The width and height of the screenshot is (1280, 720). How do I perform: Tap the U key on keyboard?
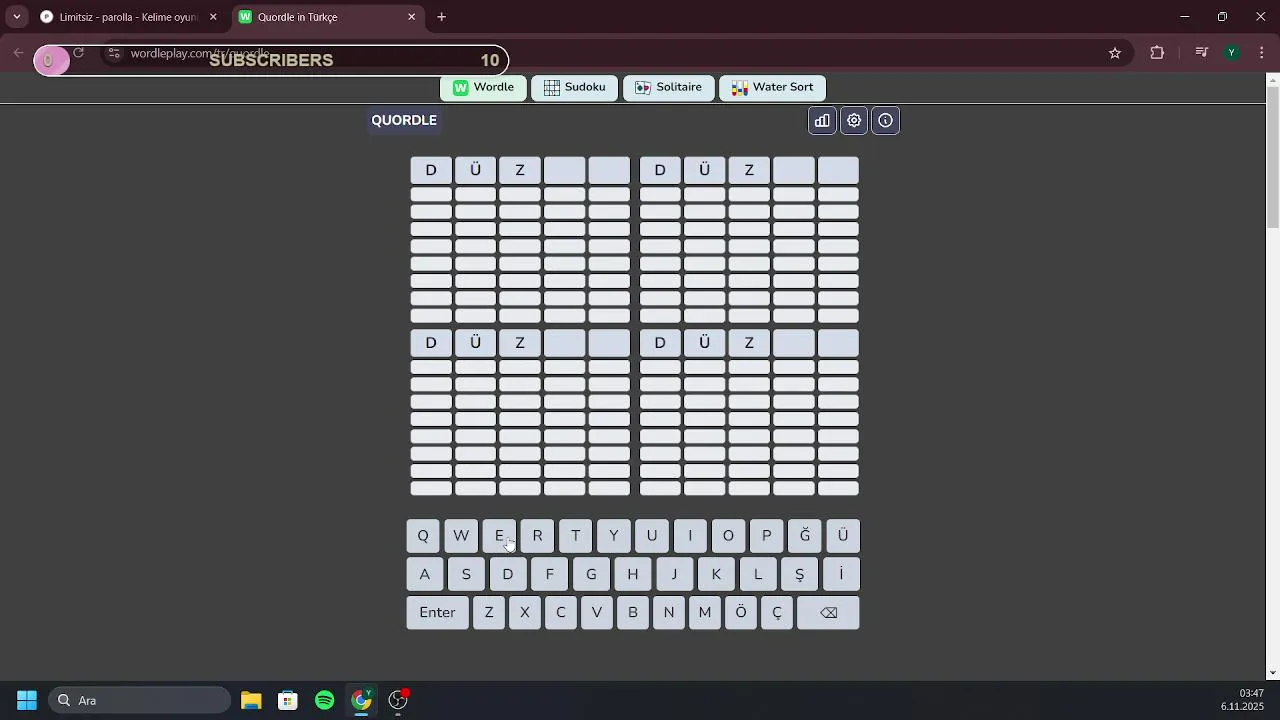point(652,536)
